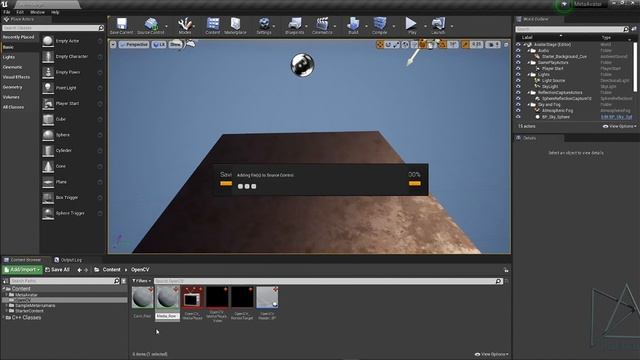Toggle visibility of Atmospheric Fog actor
Screen dimensions: 640x360
tap(518, 111)
